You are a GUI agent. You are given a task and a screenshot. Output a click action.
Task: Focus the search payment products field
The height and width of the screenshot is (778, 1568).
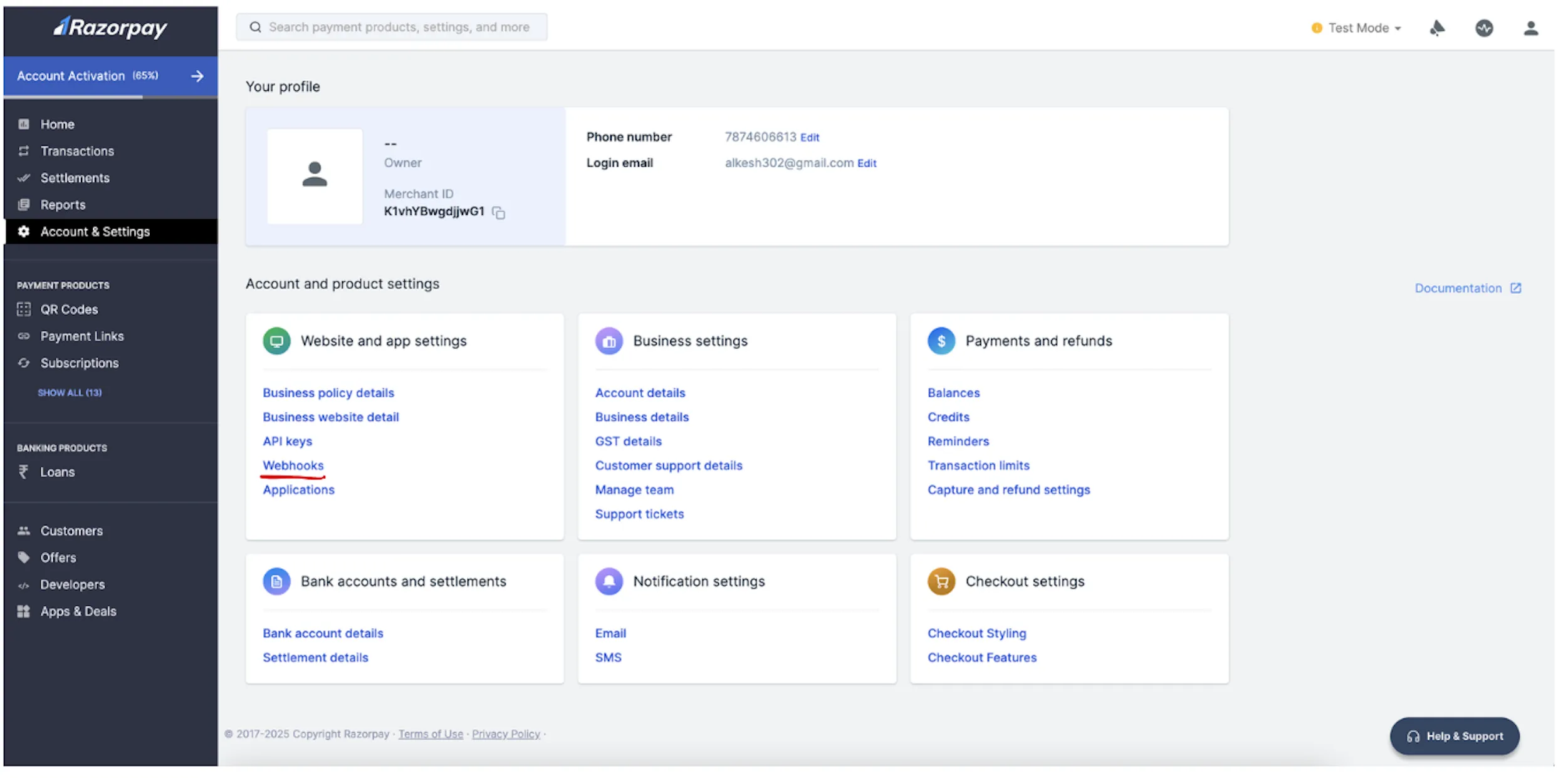click(392, 27)
